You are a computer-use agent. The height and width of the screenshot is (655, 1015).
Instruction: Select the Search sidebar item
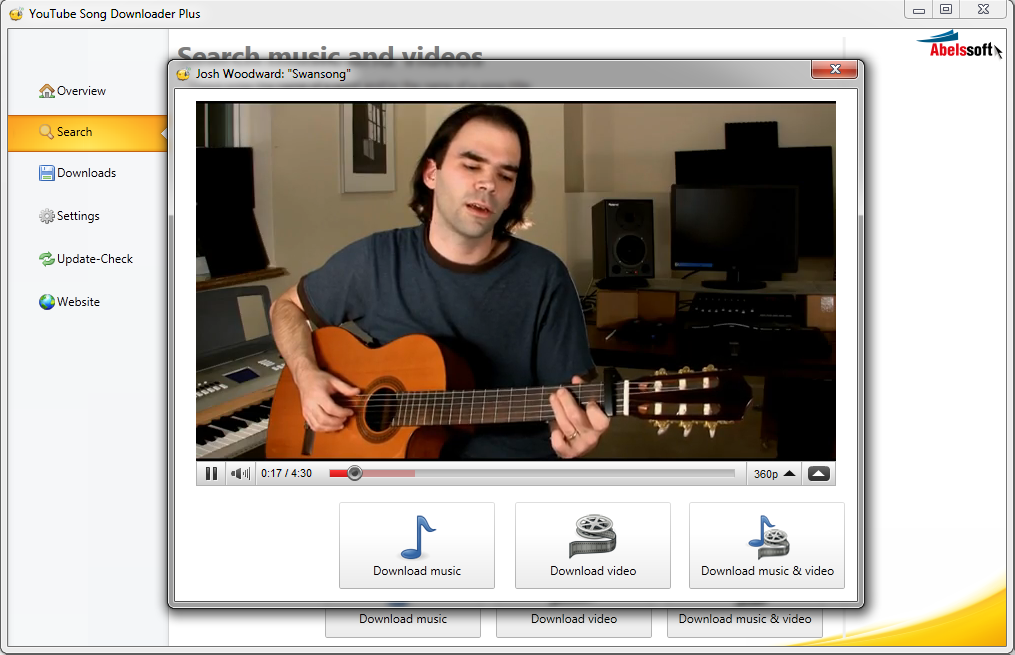point(87,133)
